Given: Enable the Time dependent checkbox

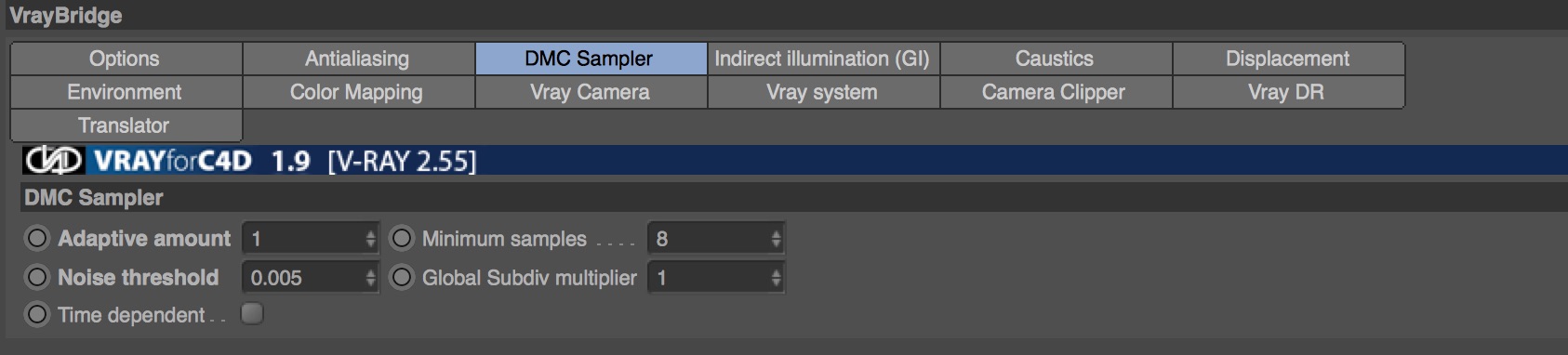Looking at the screenshot, I should [252, 313].
